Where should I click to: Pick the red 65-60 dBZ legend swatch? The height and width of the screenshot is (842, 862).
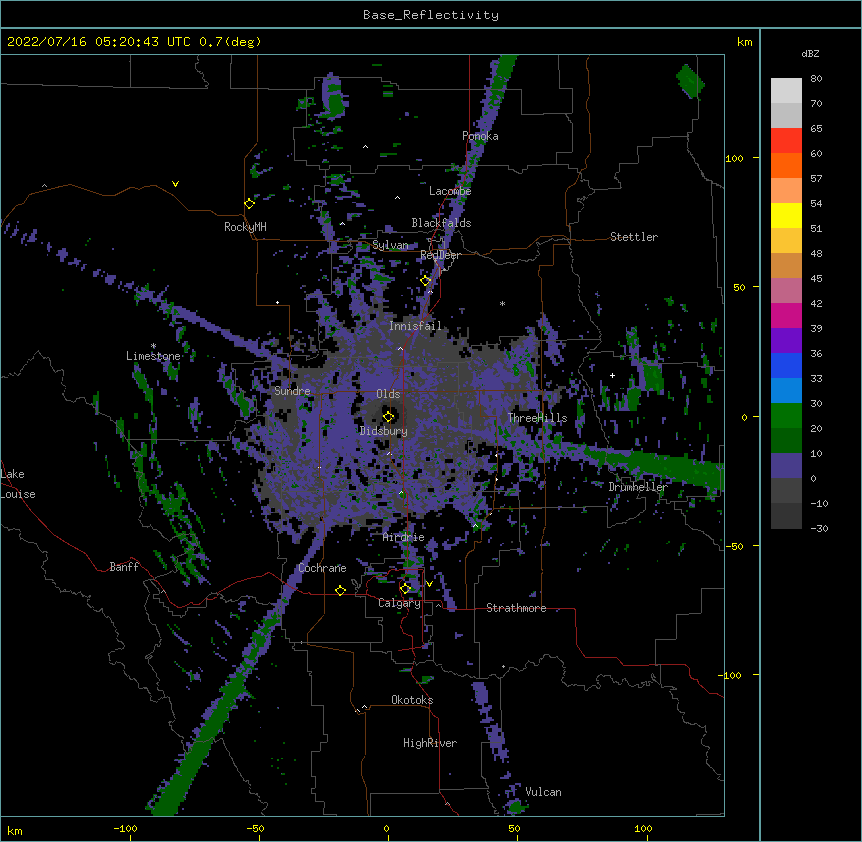(x=786, y=141)
